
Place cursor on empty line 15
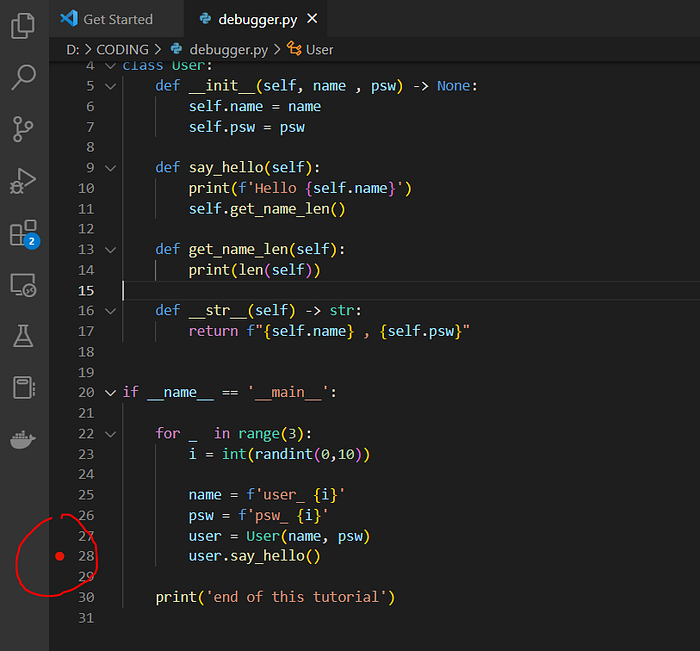(411, 291)
